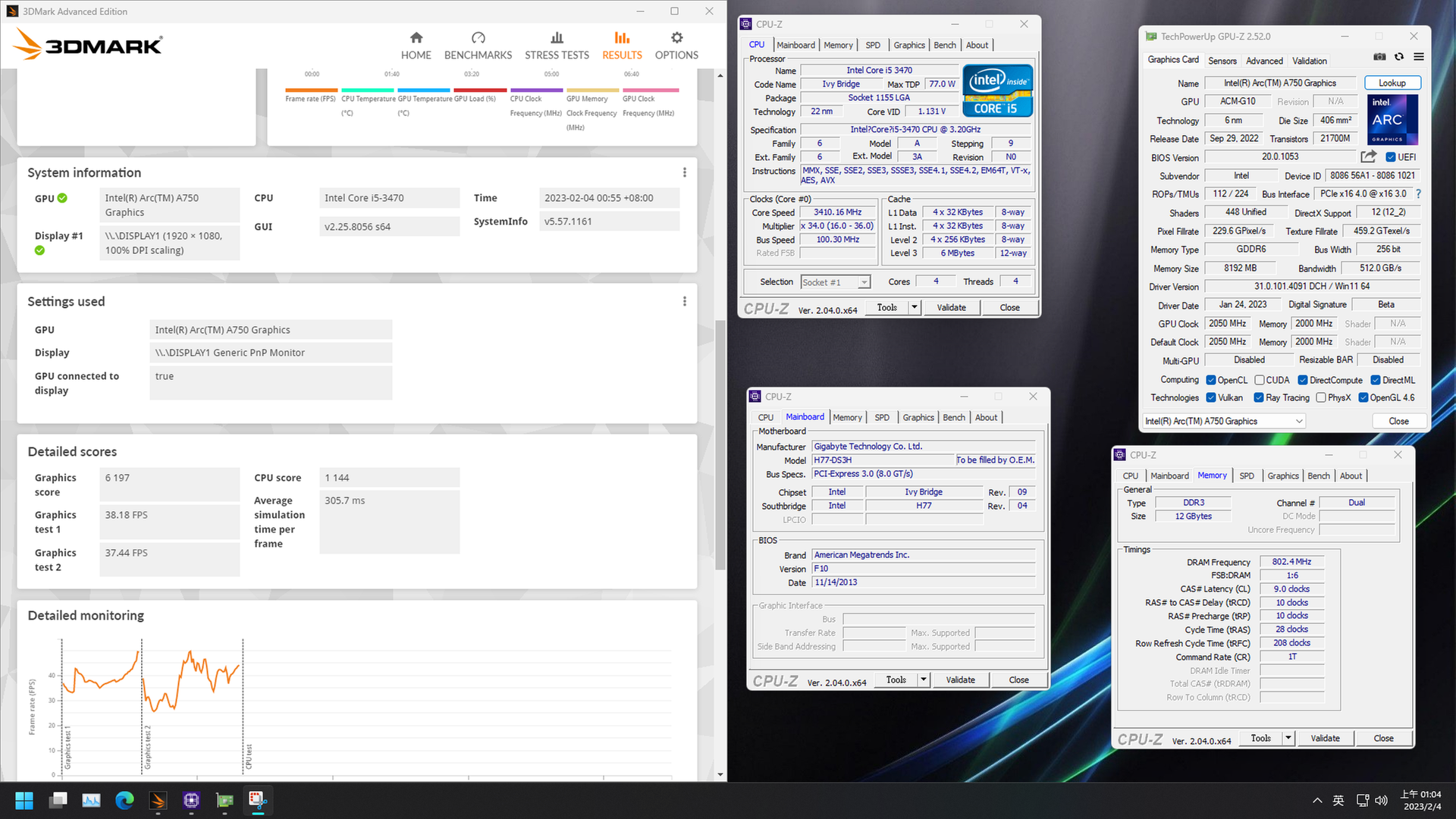1456x819 pixels.
Task: Click the Bus Interface question mark
Action: [1418, 194]
